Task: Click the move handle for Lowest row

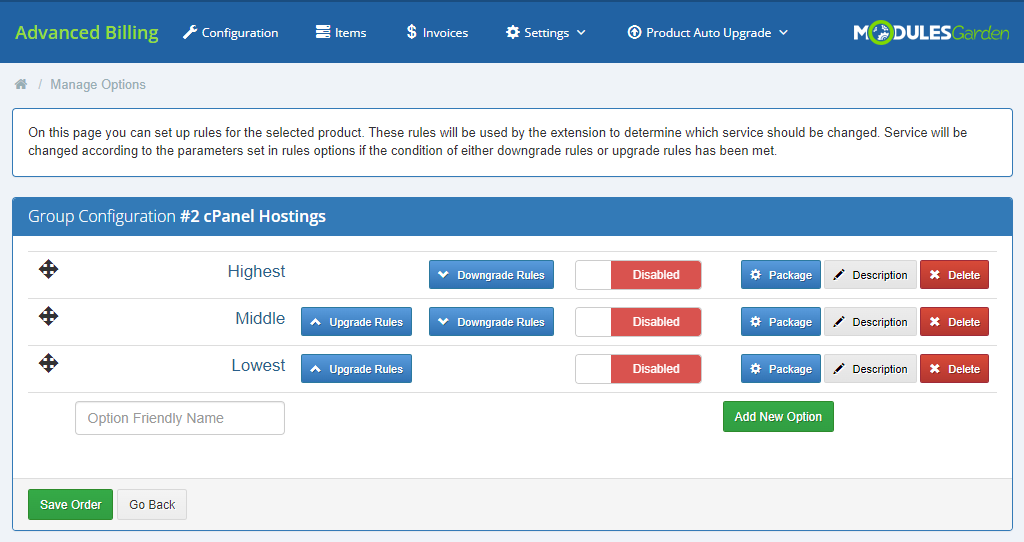Action: (48, 363)
